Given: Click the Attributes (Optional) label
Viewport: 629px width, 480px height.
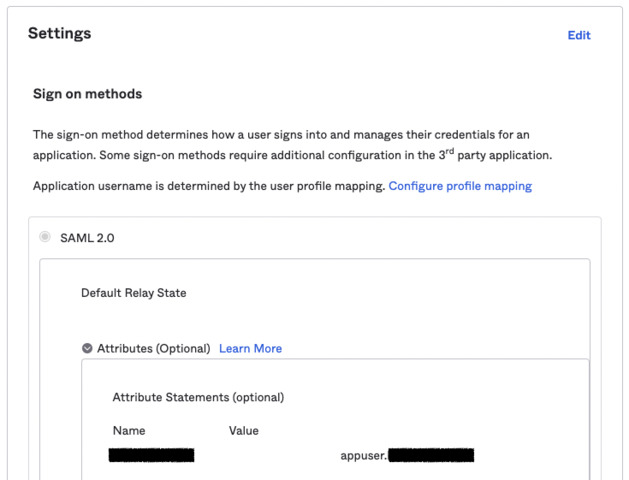Looking at the screenshot, I should [x=154, y=348].
